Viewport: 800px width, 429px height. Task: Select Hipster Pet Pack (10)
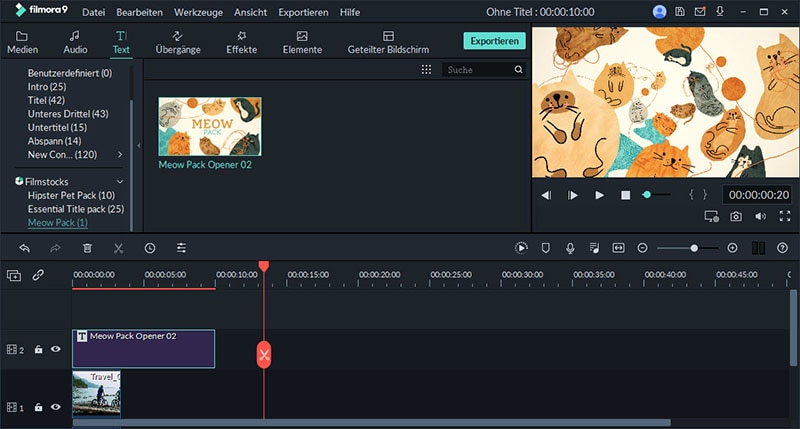coord(71,195)
